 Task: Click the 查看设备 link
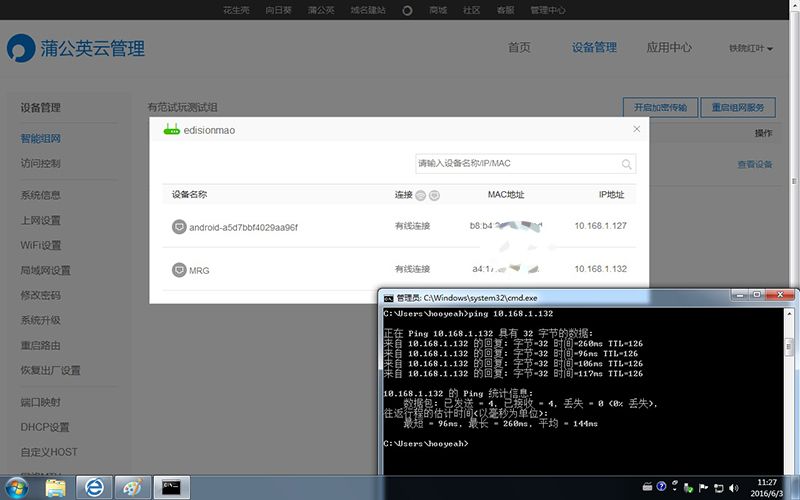pos(754,164)
